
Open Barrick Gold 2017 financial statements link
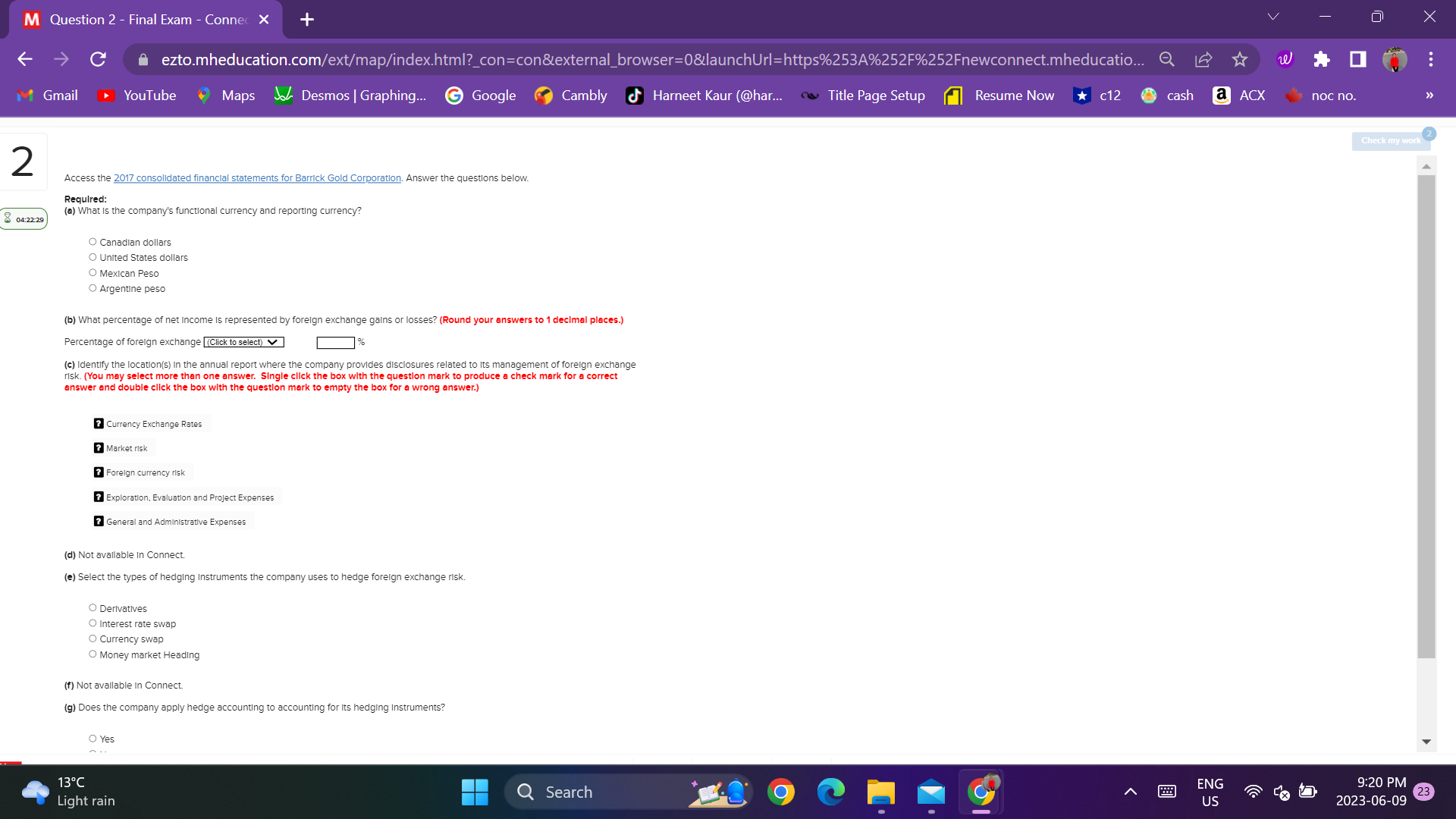pyautogui.click(x=257, y=178)
